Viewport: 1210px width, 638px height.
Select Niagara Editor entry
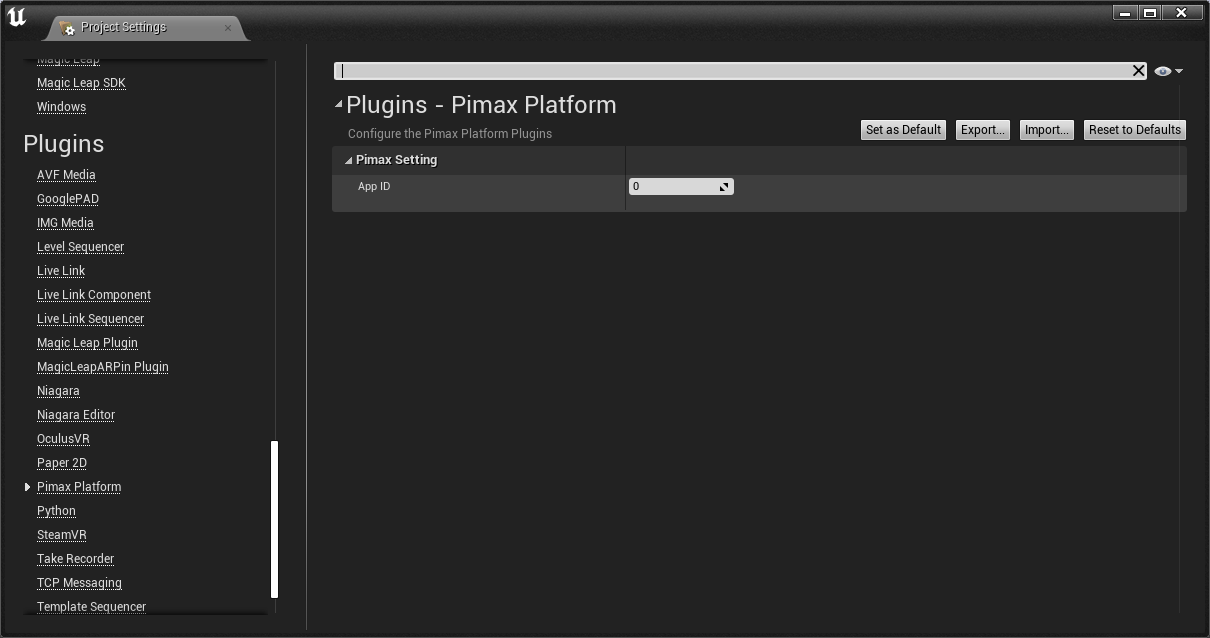[76, 415]
